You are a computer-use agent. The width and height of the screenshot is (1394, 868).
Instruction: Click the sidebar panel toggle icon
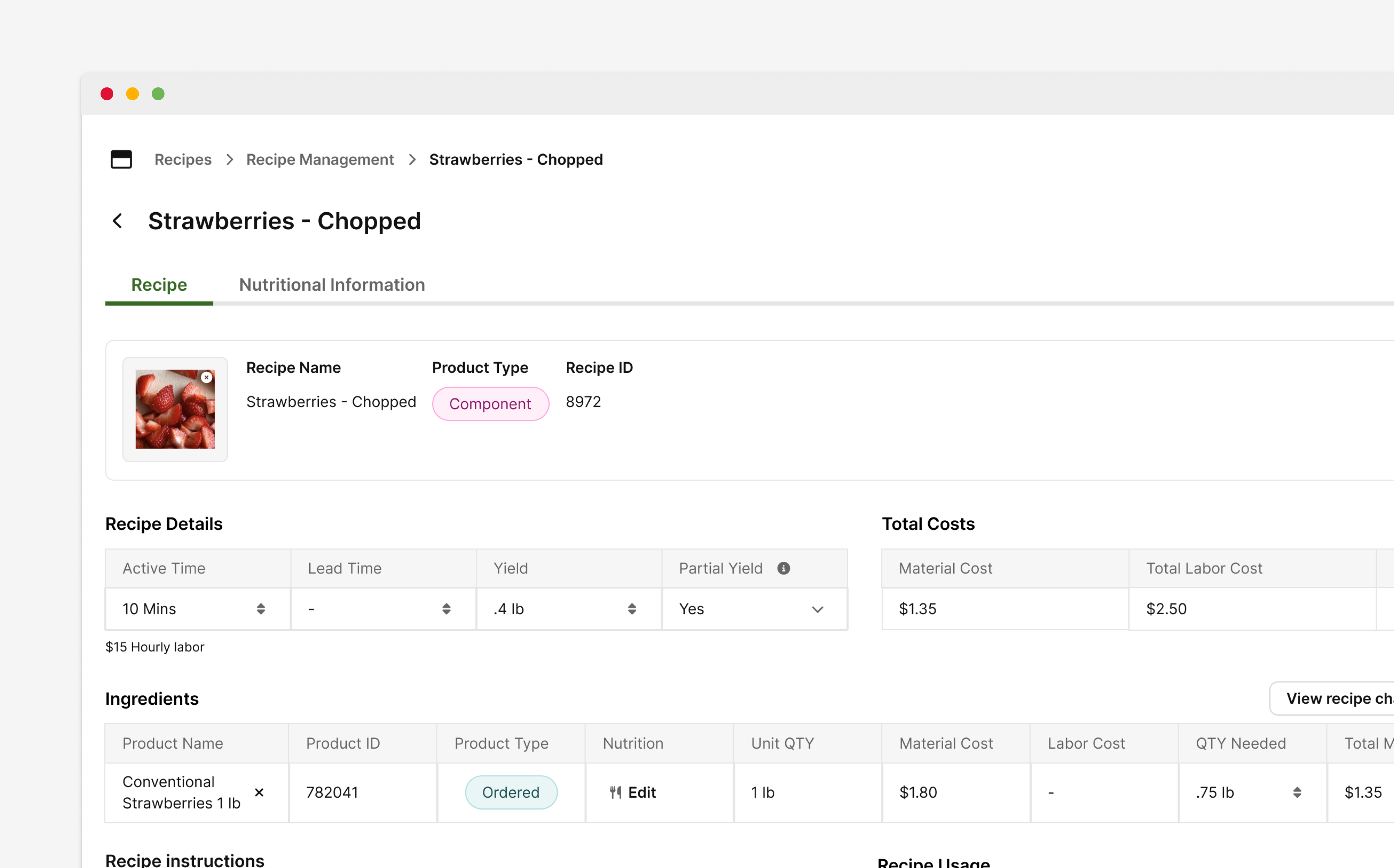pyautogui.click(x=121, y=159)
